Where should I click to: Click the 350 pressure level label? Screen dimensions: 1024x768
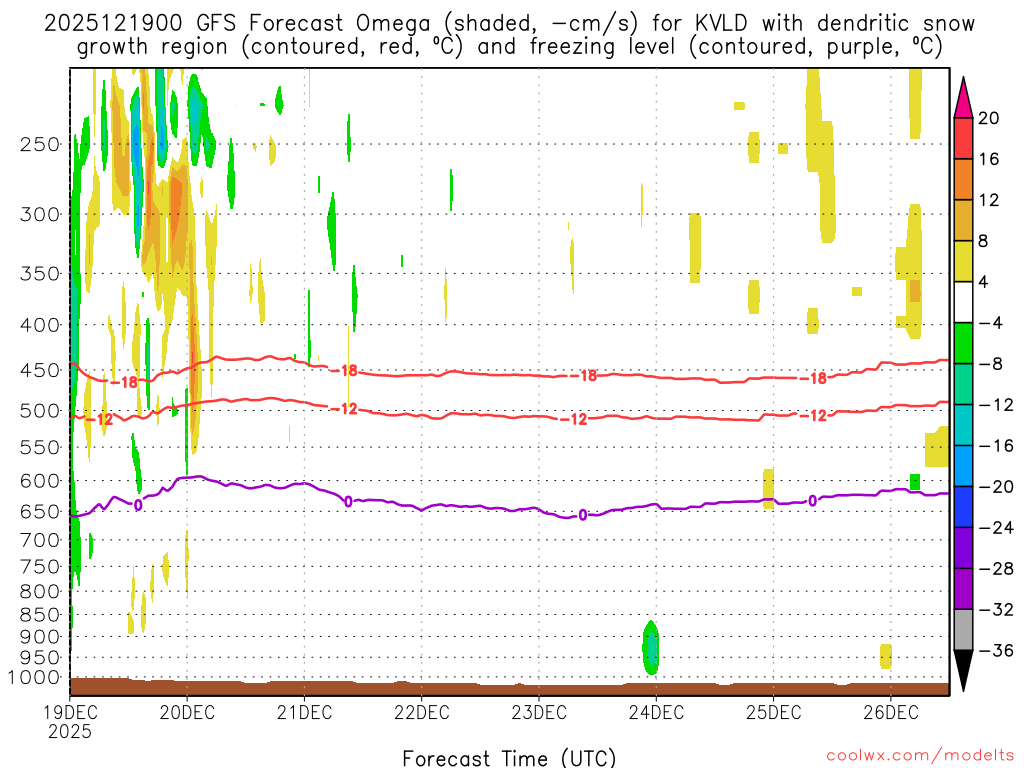(x=40, y=274)
